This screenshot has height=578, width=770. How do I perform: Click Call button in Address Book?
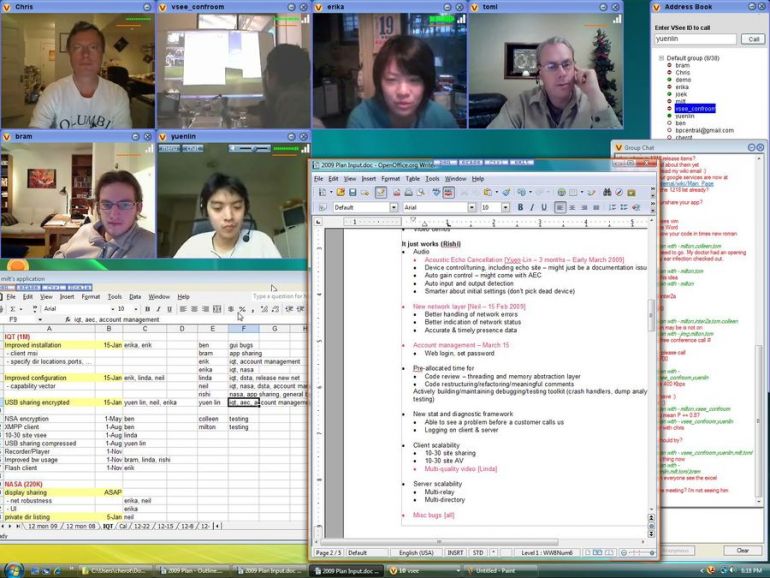[x=753, y=39]
